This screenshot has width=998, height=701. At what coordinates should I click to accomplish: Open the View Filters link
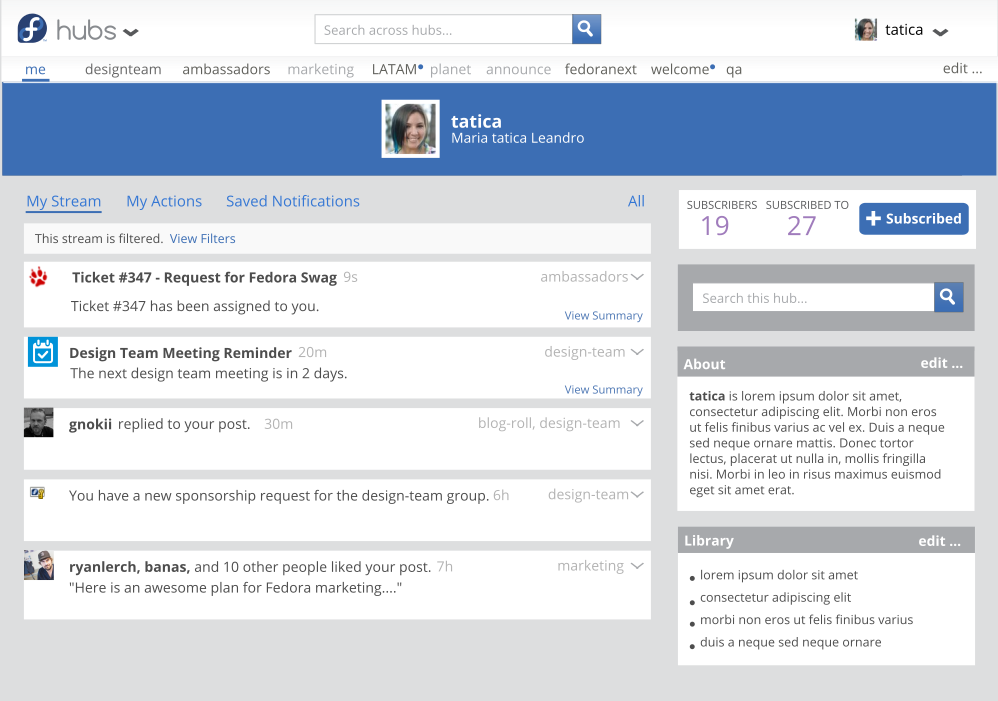[202, 239]
